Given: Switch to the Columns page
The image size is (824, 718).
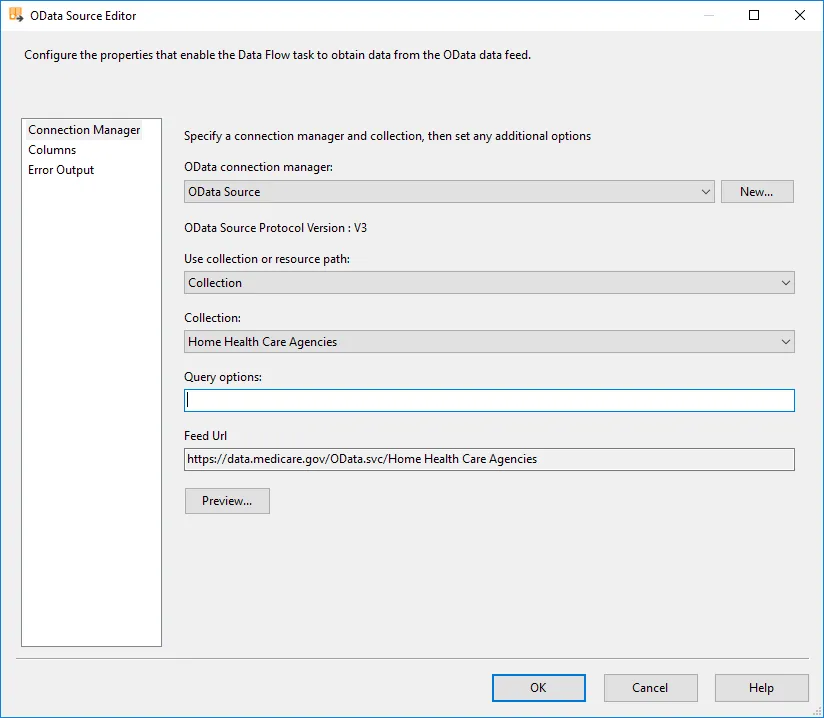Looking at the screenshot, I should pyautogui.click(x=52, y=150).
